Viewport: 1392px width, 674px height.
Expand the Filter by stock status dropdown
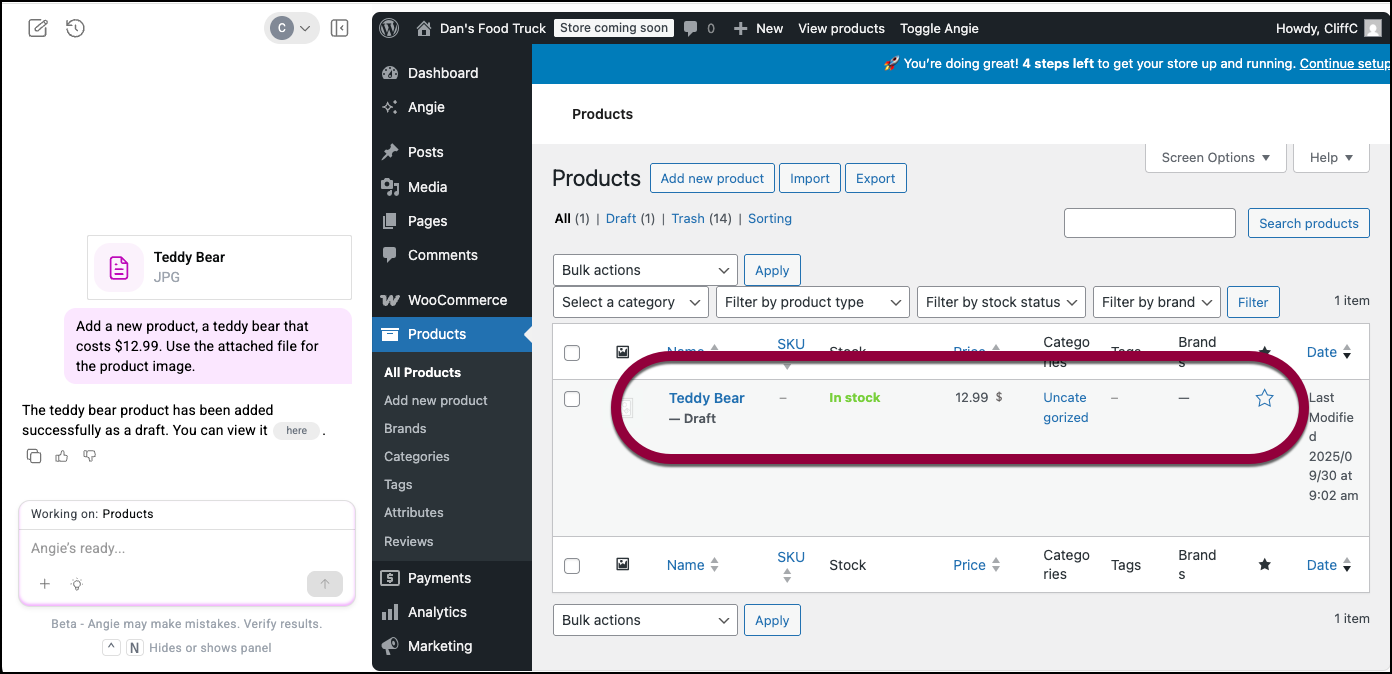1001,302
